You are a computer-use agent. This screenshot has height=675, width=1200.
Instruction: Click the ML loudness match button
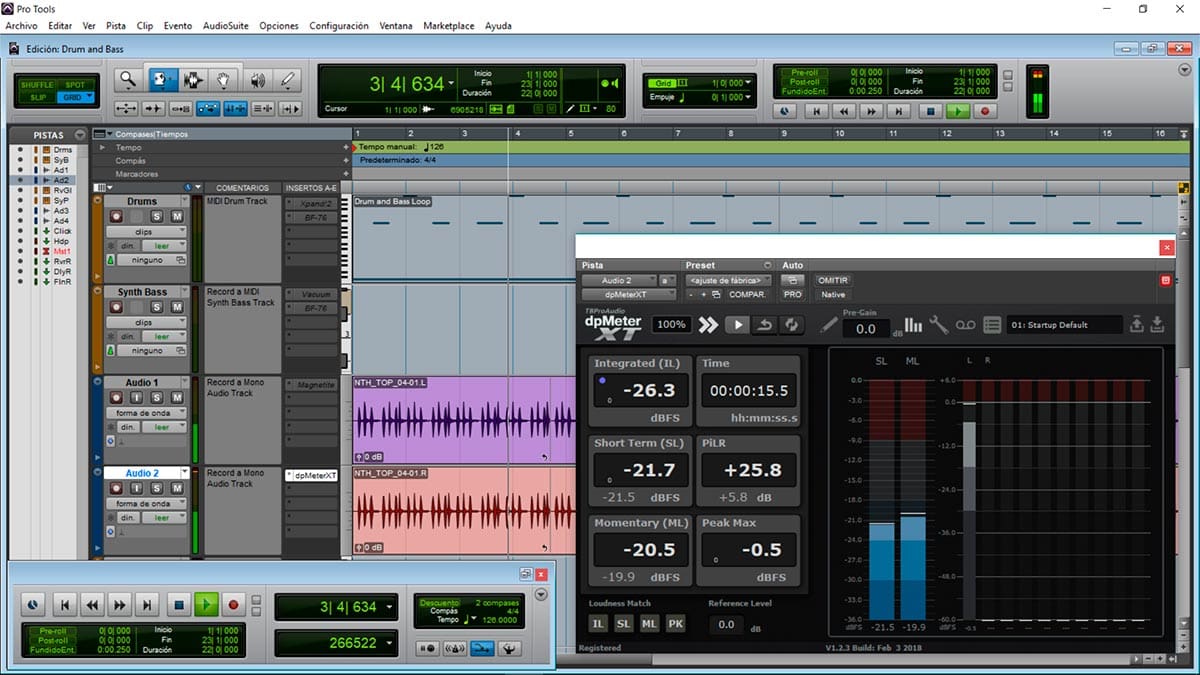[x=650, y=623]
